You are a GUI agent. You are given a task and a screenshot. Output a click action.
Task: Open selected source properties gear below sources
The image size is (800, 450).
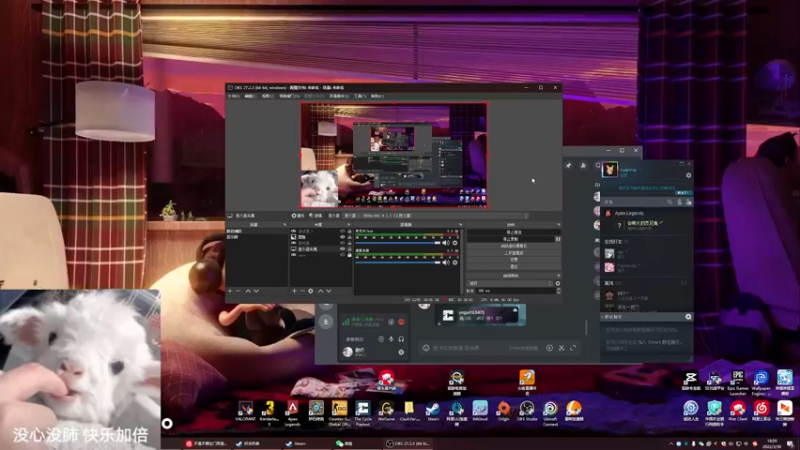(311, 291)
